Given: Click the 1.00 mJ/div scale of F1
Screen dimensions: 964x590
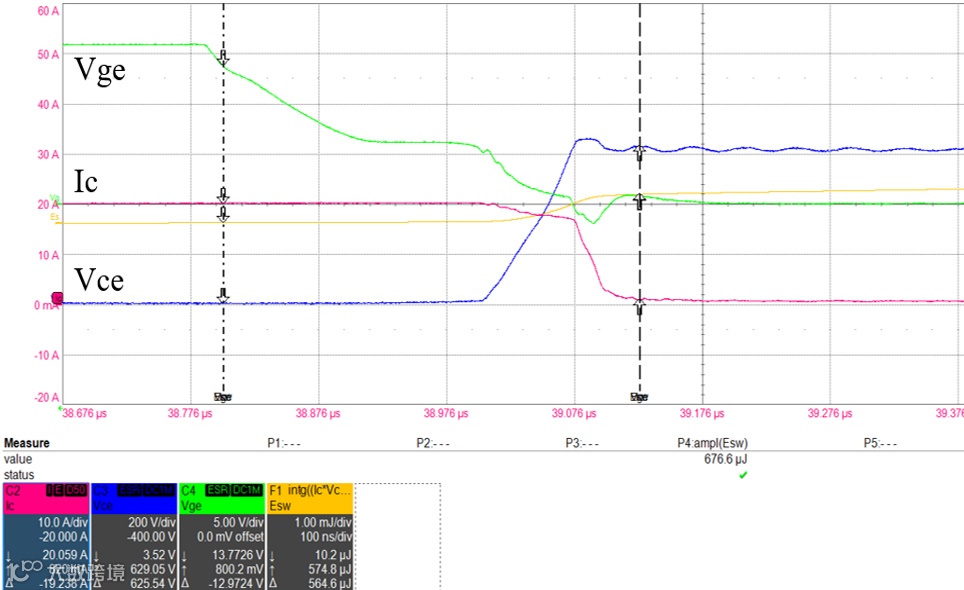Looking at the screenshot, I should (323, 522).
